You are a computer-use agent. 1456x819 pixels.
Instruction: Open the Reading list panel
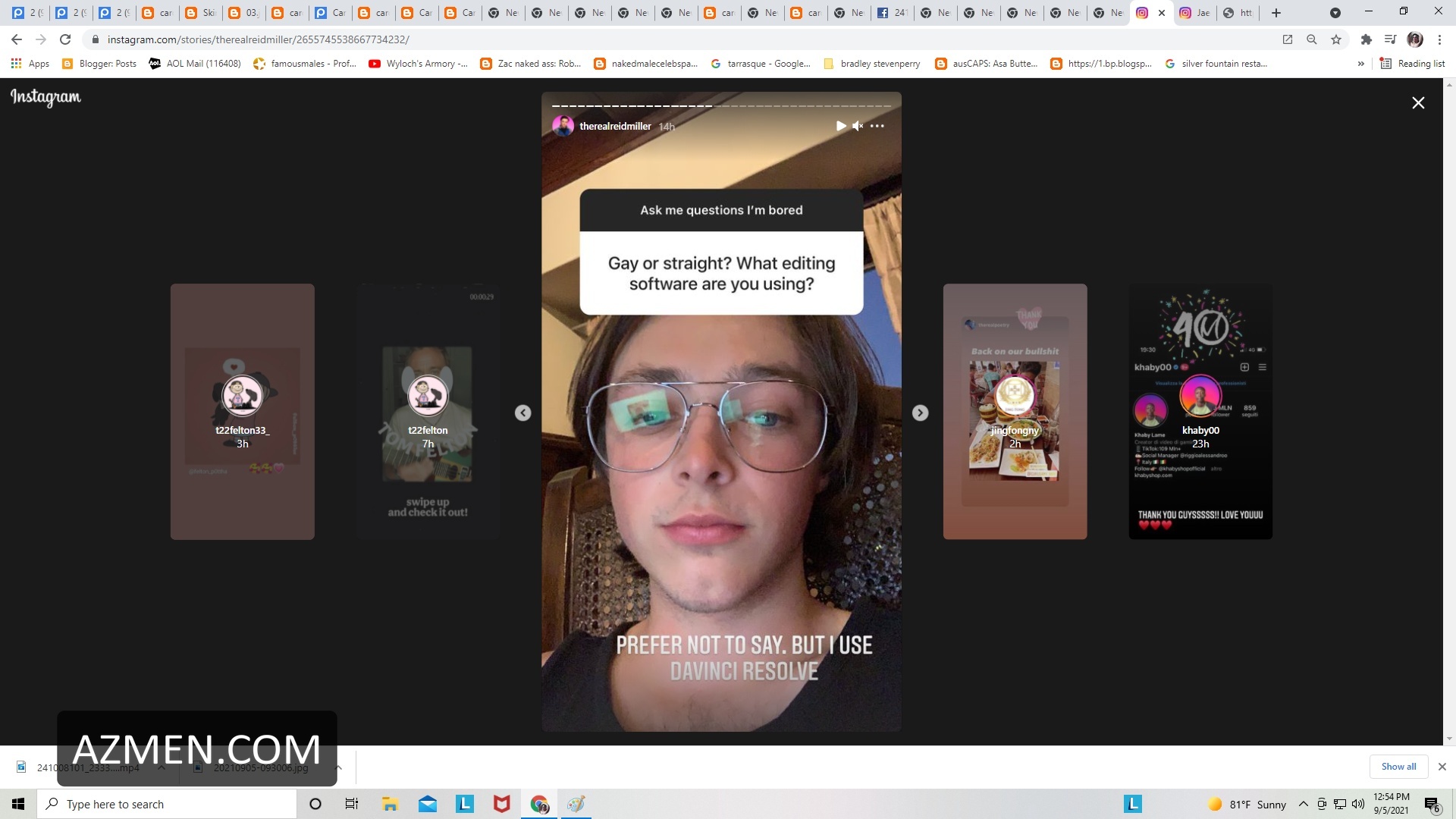1413,64
